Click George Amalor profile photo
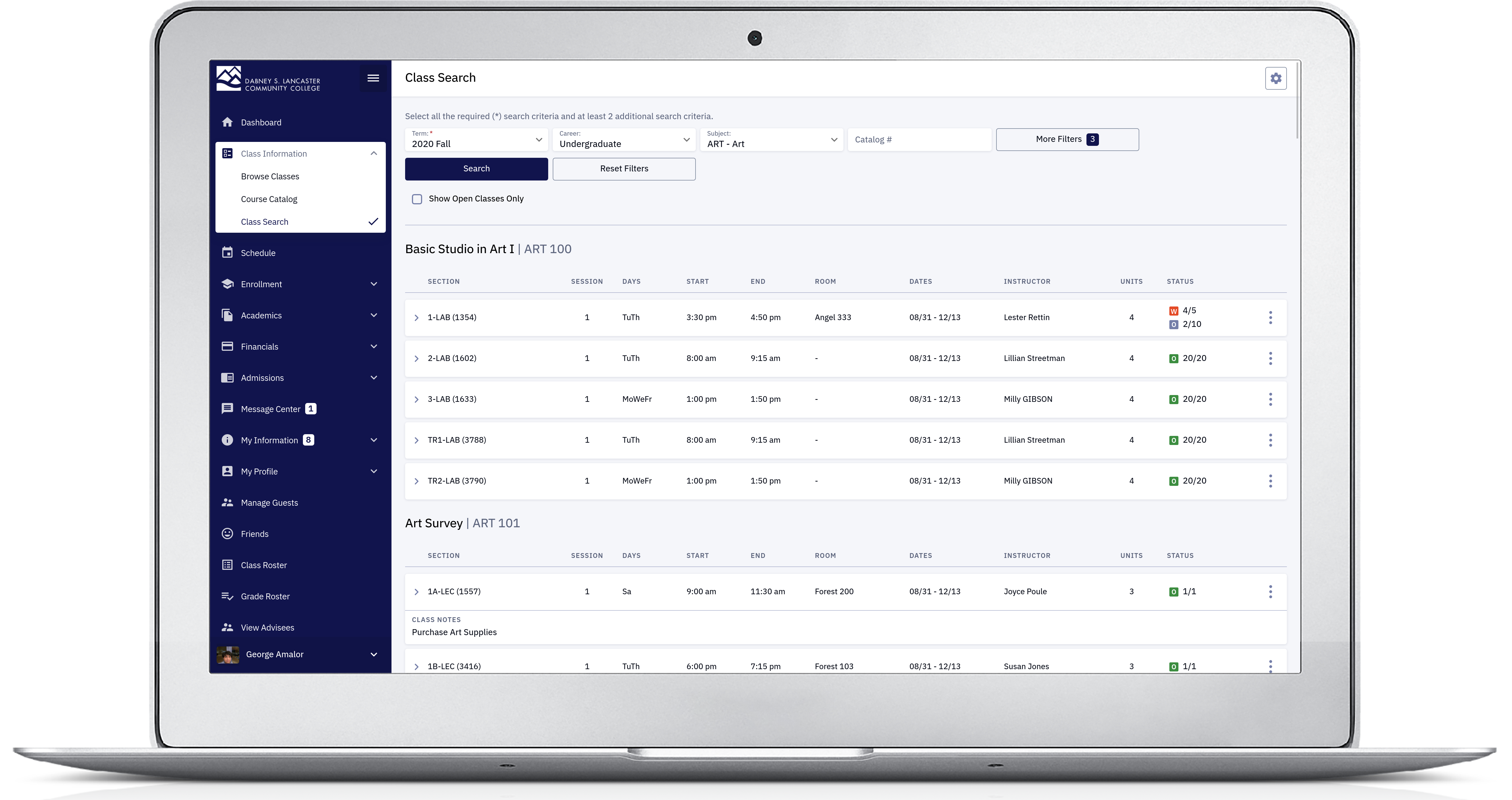The height and width of the screenshot is (800, 1512). click(x=228, y=654)
